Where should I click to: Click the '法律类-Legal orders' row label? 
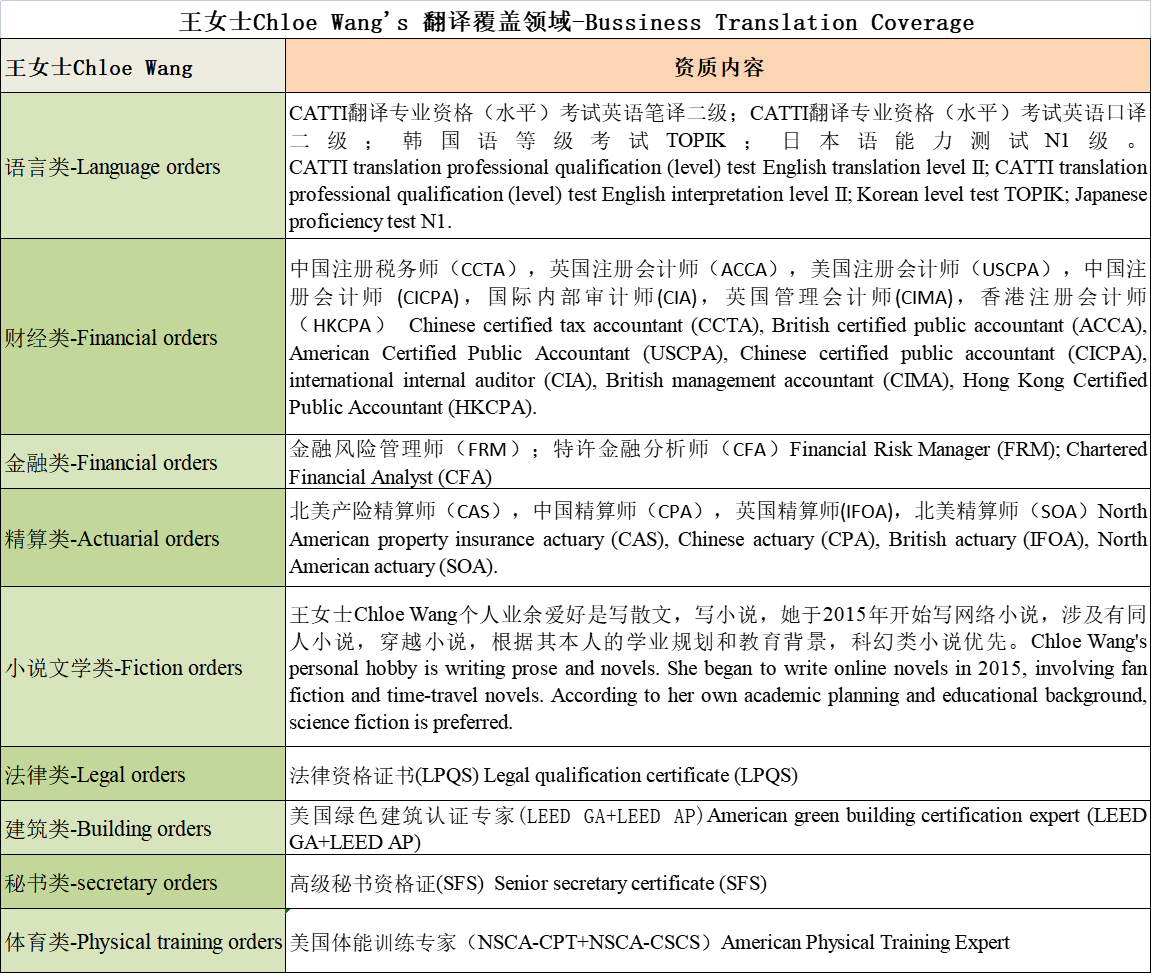click(x=143, y=774)
